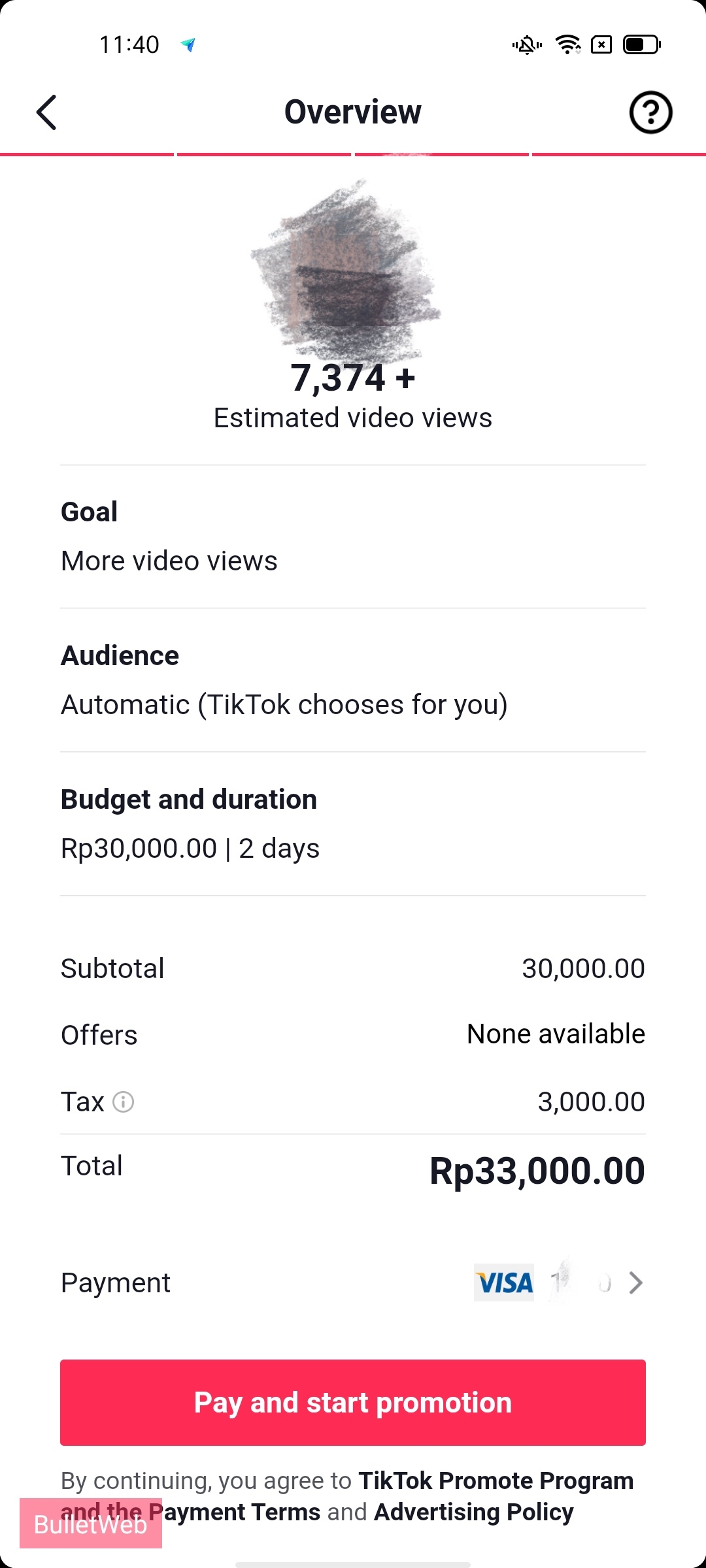Tap the Audience section
Viewport: 706px width, 1568px height.
[x=353, y=679]
